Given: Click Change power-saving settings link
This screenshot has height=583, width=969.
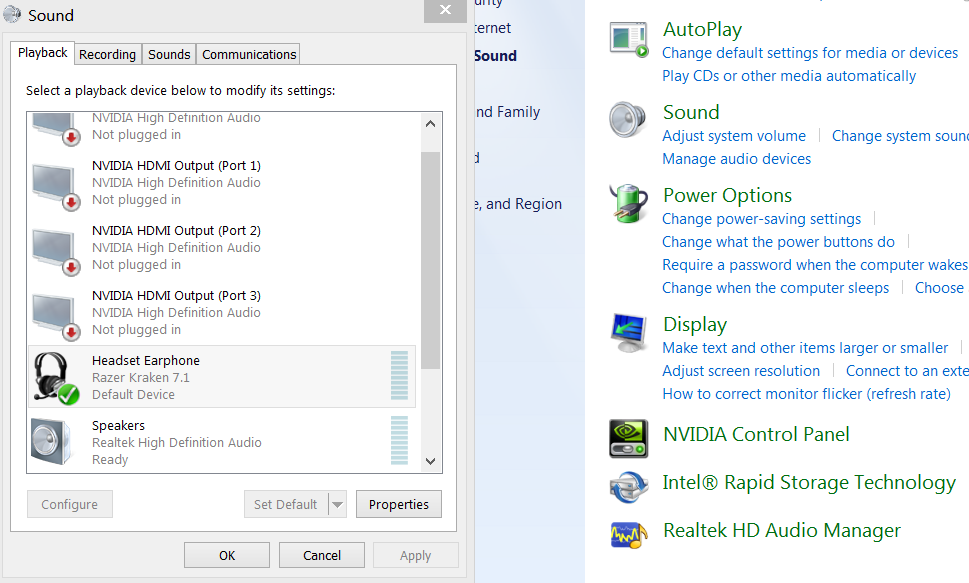Looking at the screenshot, I should point(761,219).
